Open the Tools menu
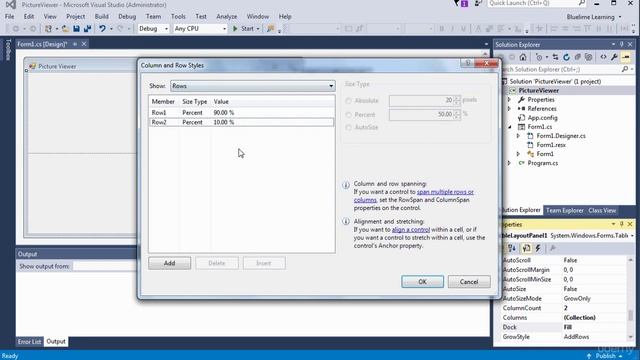This screenshot has width=640, height=360. pos(178,16)
